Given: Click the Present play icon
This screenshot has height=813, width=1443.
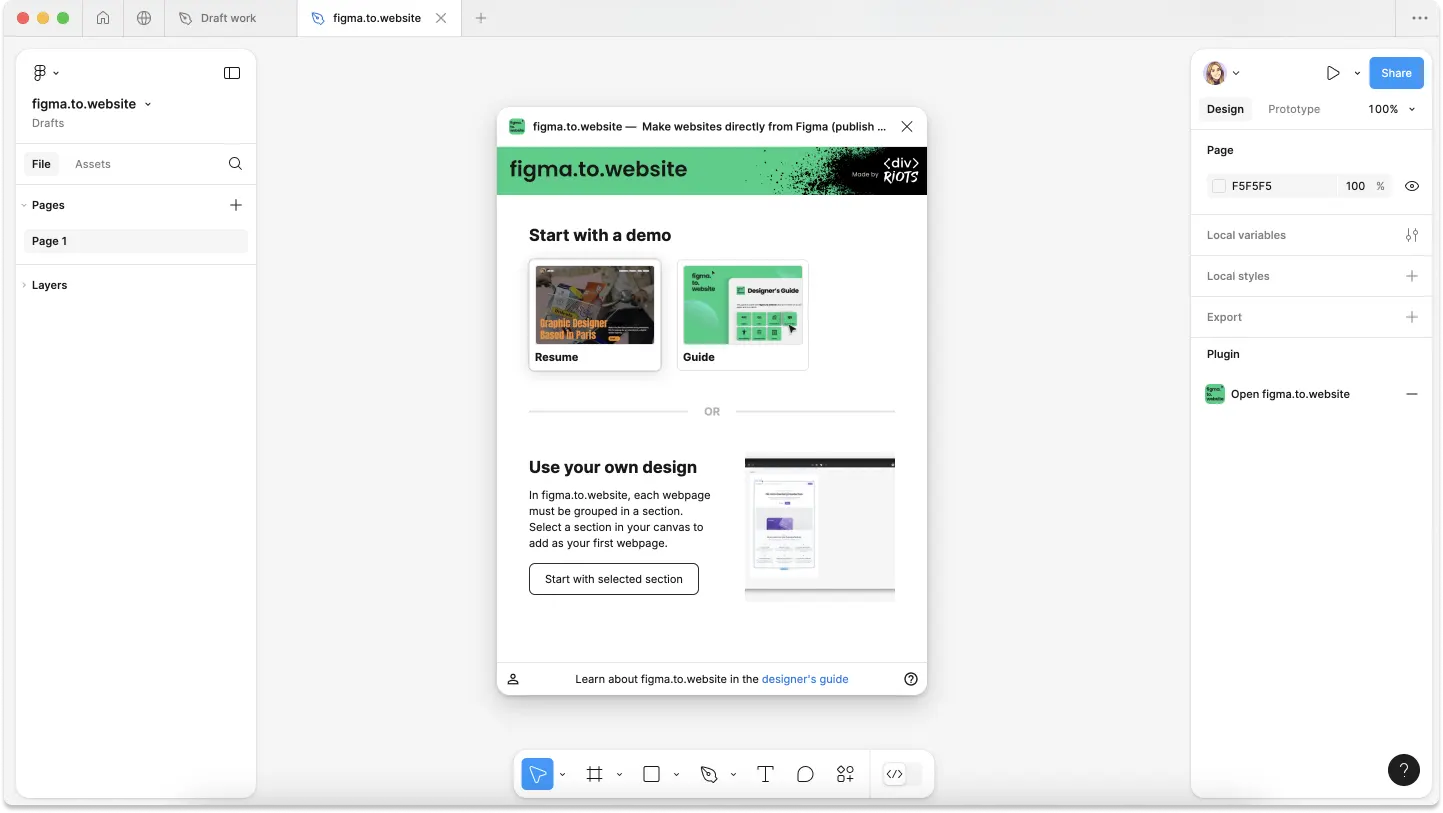Looking at the screenshot, I should tap(1333, 73).
